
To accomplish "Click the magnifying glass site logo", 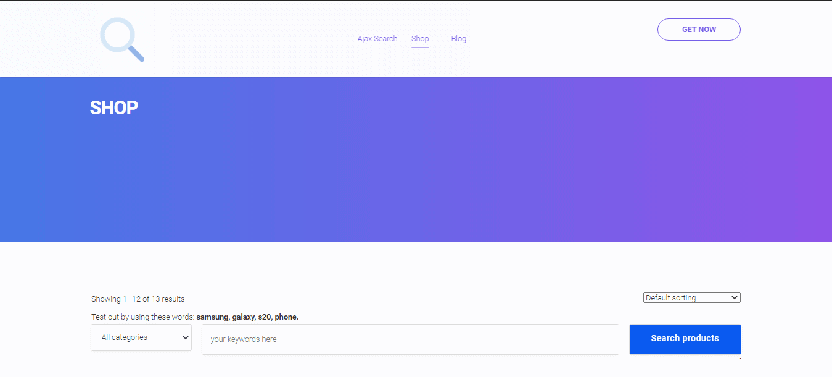I will click(x=122, y=39).
